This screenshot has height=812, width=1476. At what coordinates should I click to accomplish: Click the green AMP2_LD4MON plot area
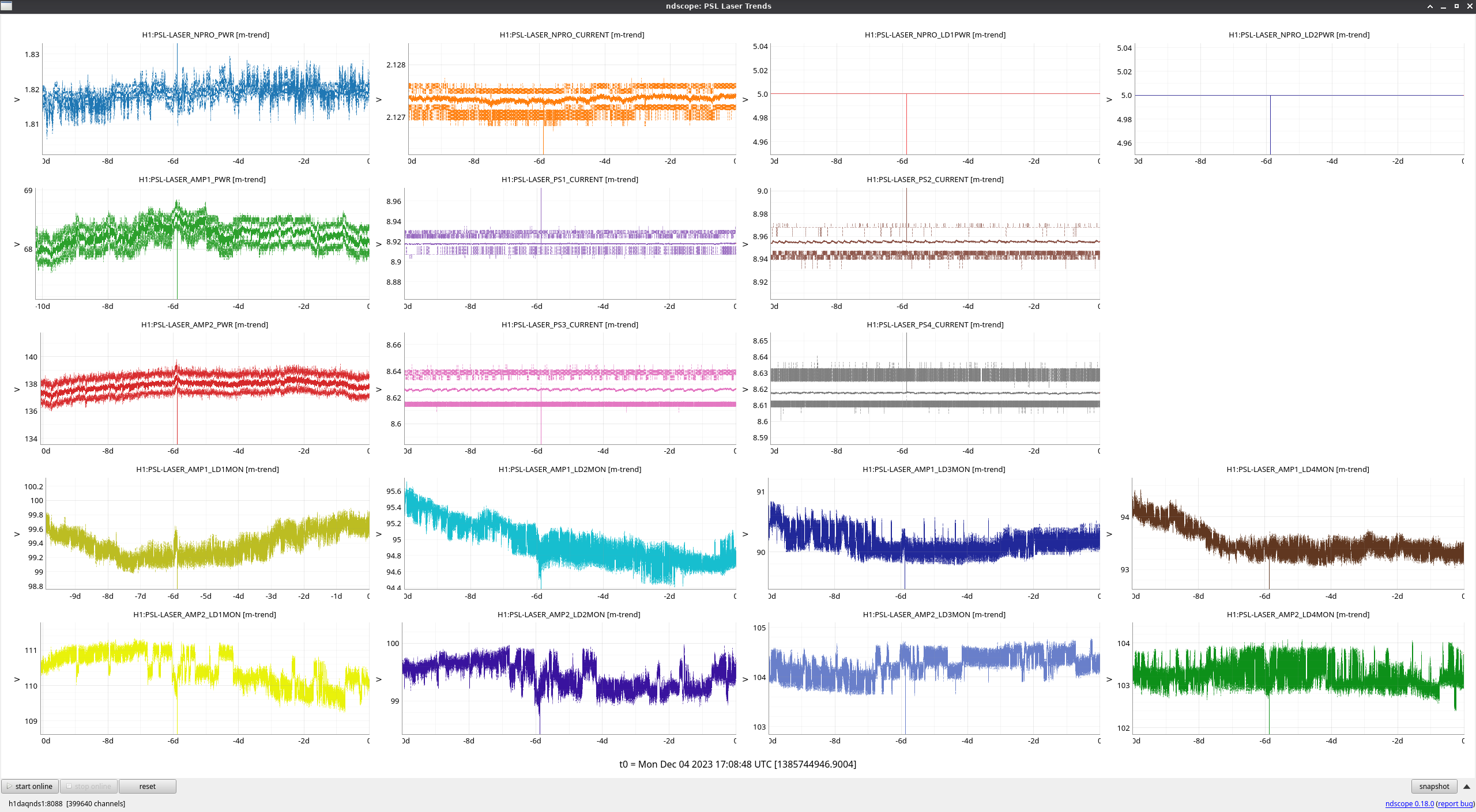[1298, 678]
